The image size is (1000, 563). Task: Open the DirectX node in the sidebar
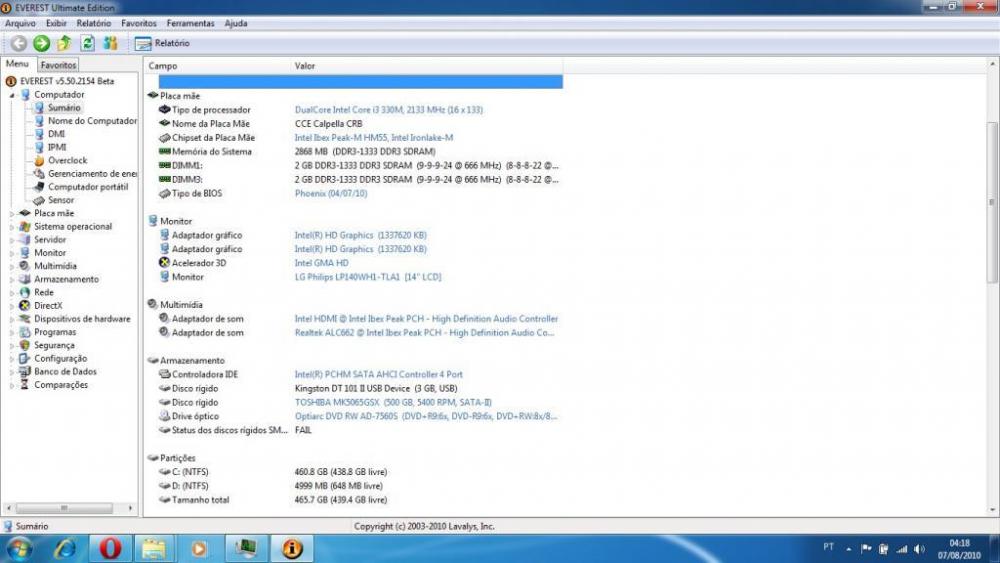coord(48,306)
